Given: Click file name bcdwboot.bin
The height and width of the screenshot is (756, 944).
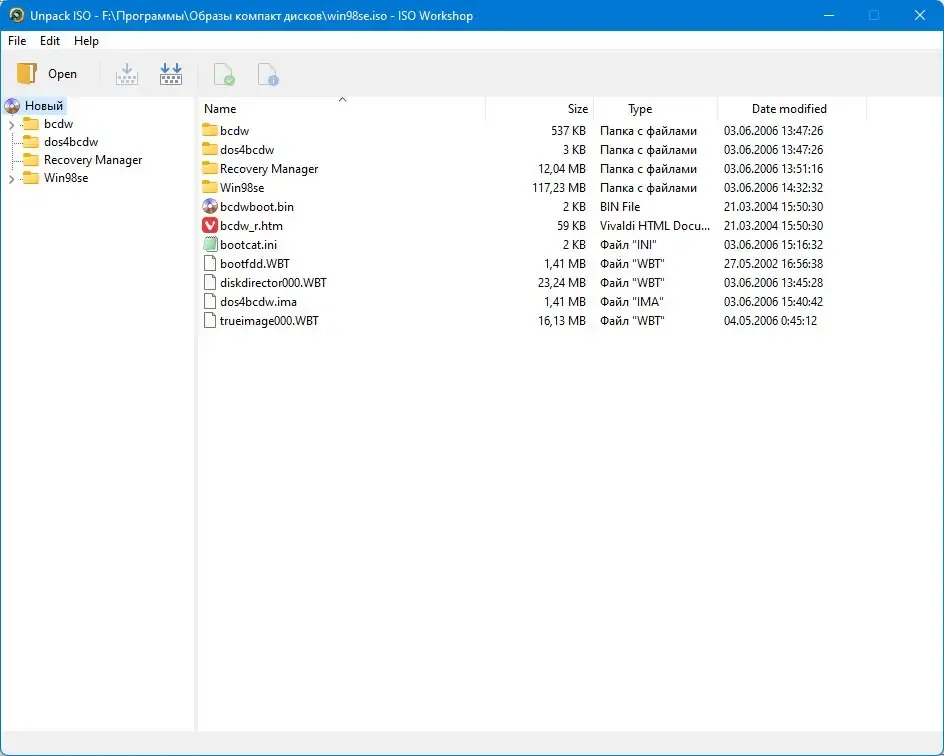Looking at the screenshot, I should tap(257, 206).
